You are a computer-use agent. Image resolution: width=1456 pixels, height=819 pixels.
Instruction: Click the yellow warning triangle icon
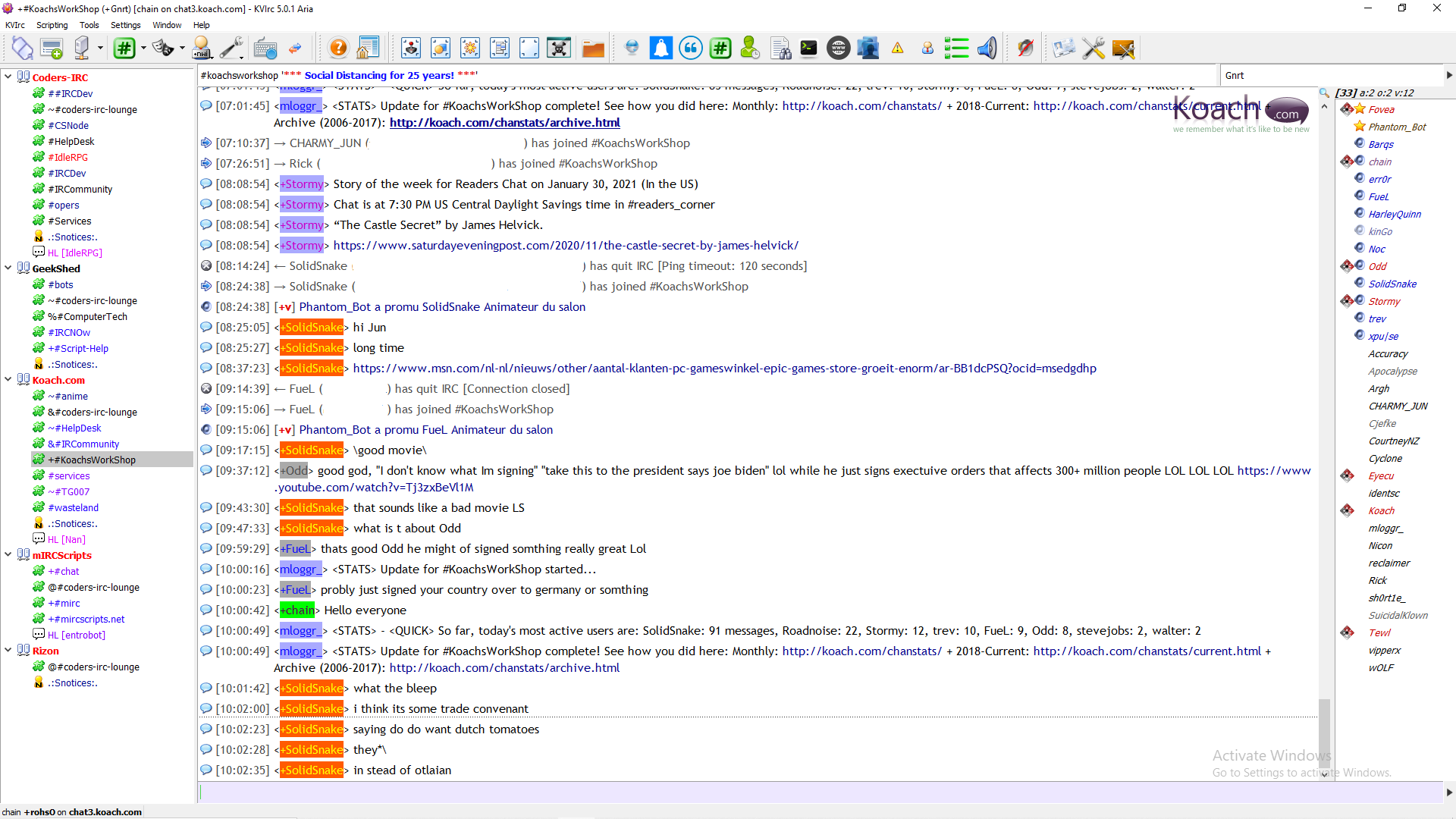point(897,49)
